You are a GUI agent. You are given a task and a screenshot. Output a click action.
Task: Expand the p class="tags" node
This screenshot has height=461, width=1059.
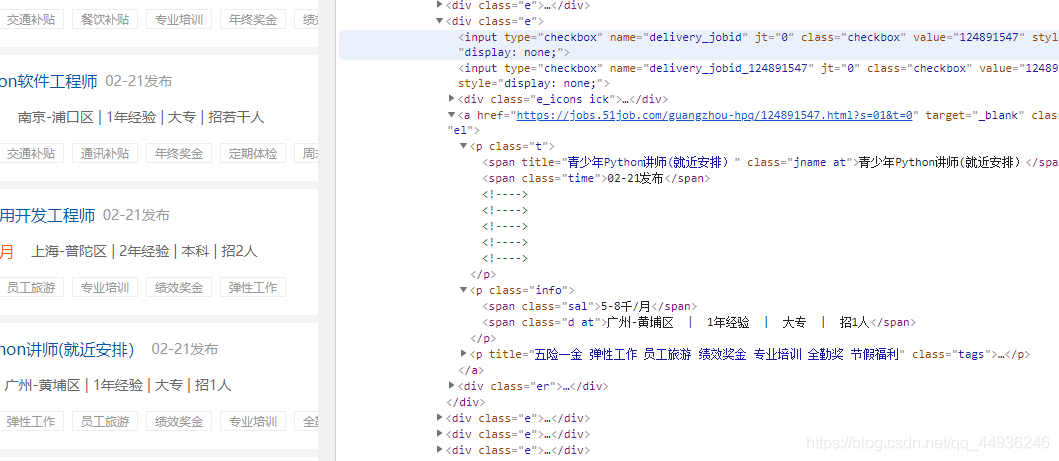464,354
